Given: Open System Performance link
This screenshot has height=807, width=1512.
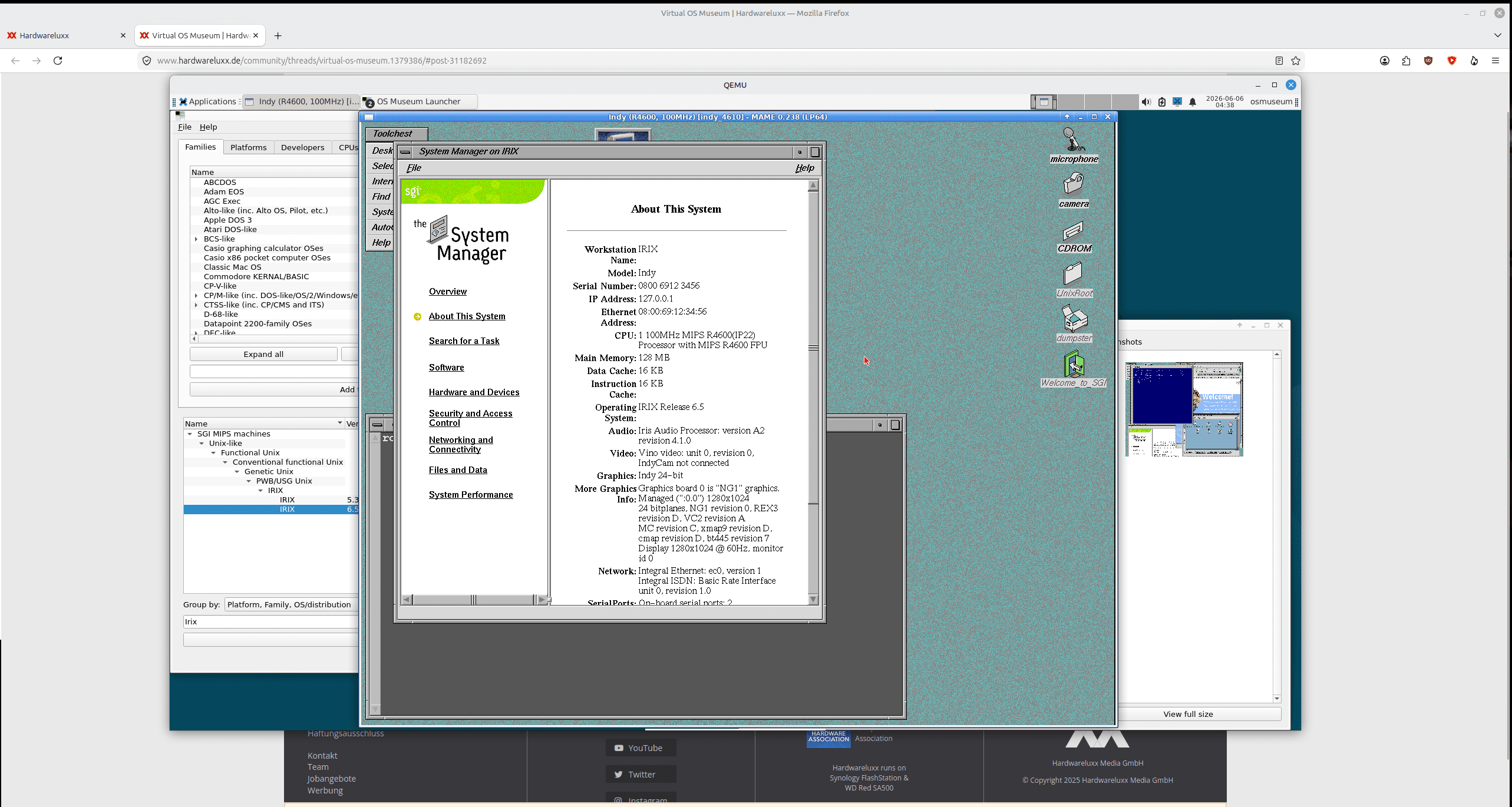Looking at the screenshot, I should (x=471, y=495).
